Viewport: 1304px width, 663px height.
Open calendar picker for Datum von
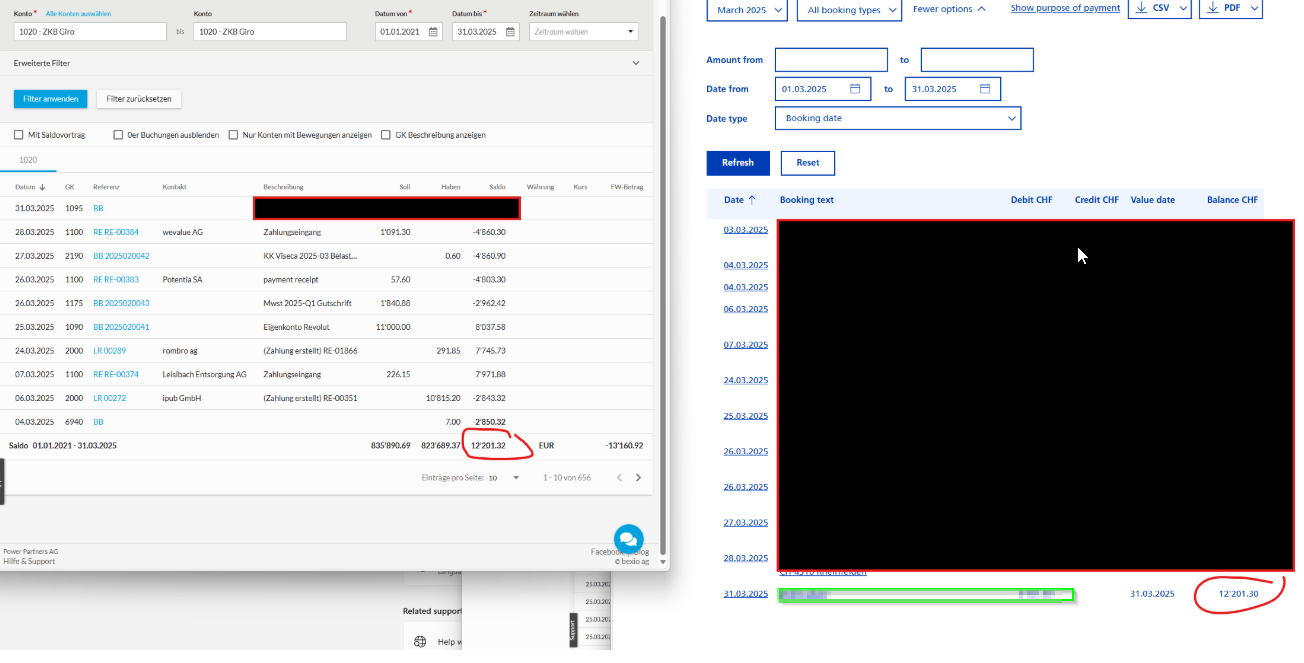pyautogui.click(x=433, y=32)
